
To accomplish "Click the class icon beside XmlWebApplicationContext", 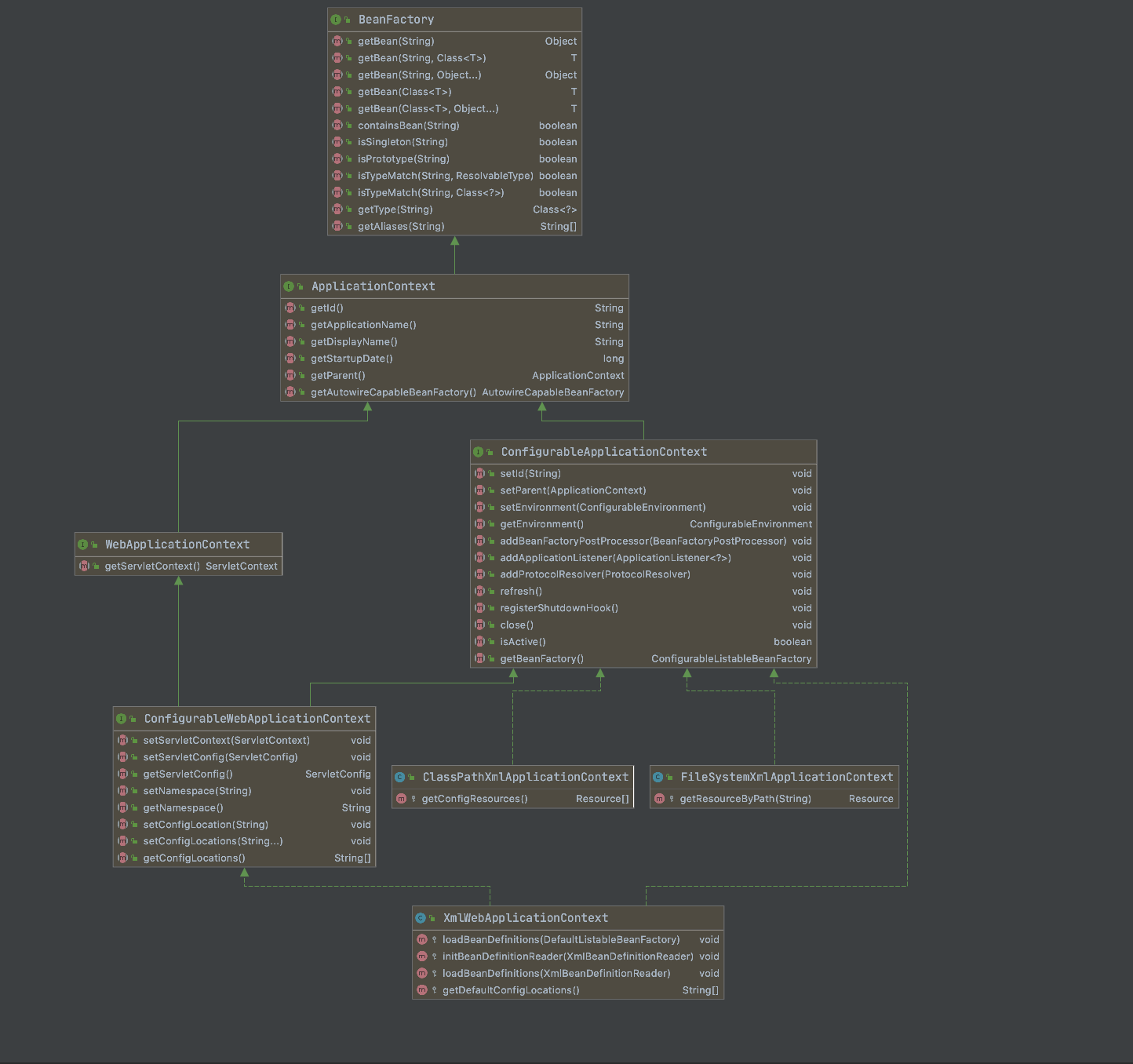I will tap(421, 918).
